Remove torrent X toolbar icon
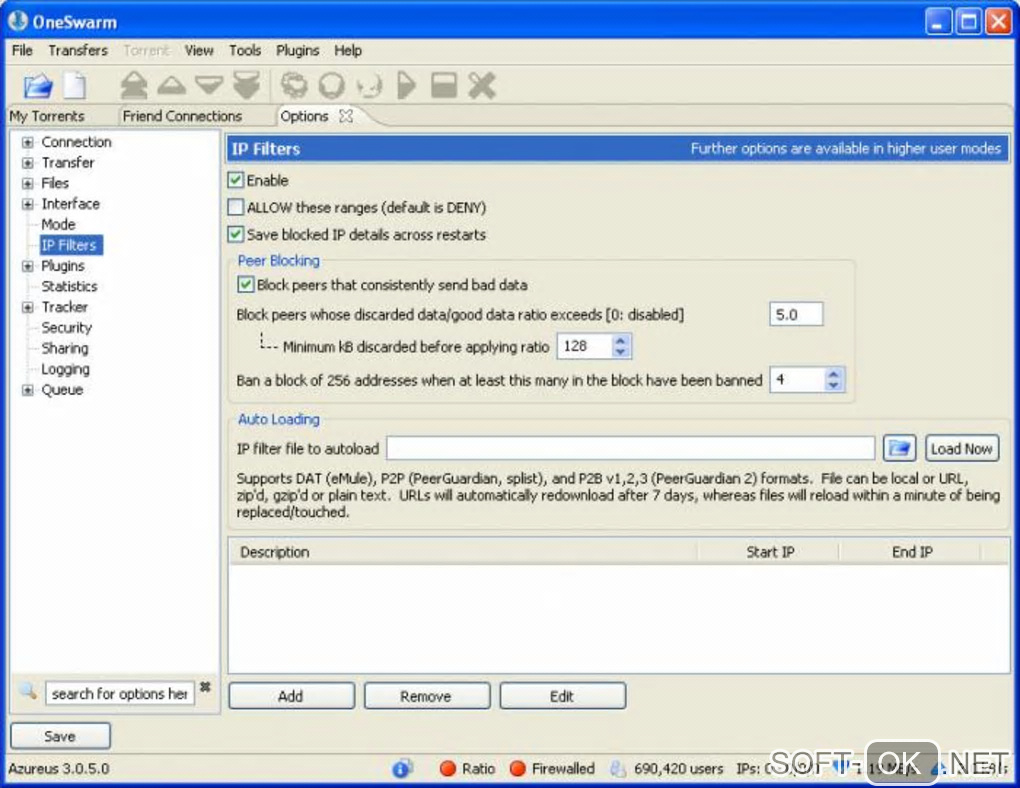The height and width of the screenshot is (788, 1020). [482, 85]
